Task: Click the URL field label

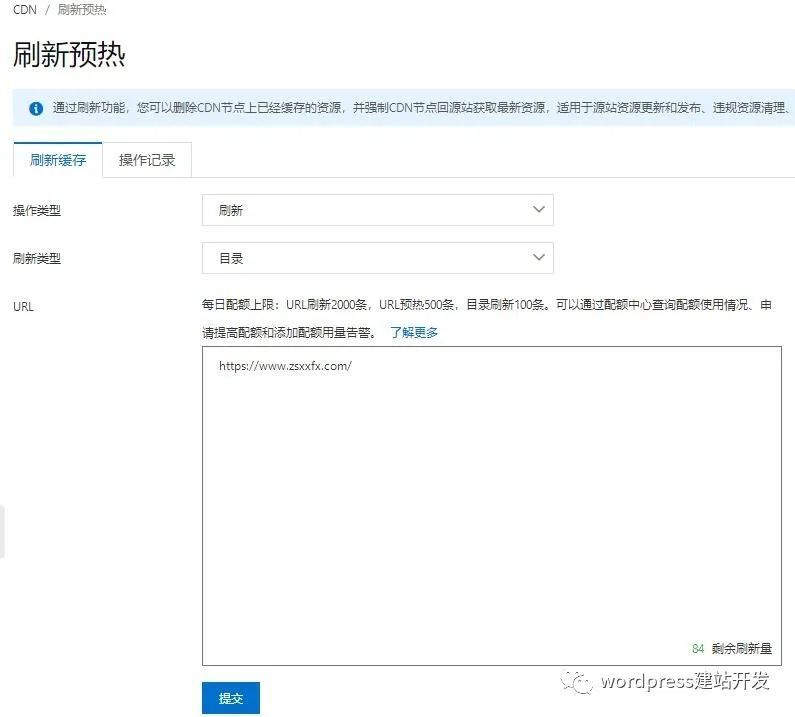Action: pos(23,307)
